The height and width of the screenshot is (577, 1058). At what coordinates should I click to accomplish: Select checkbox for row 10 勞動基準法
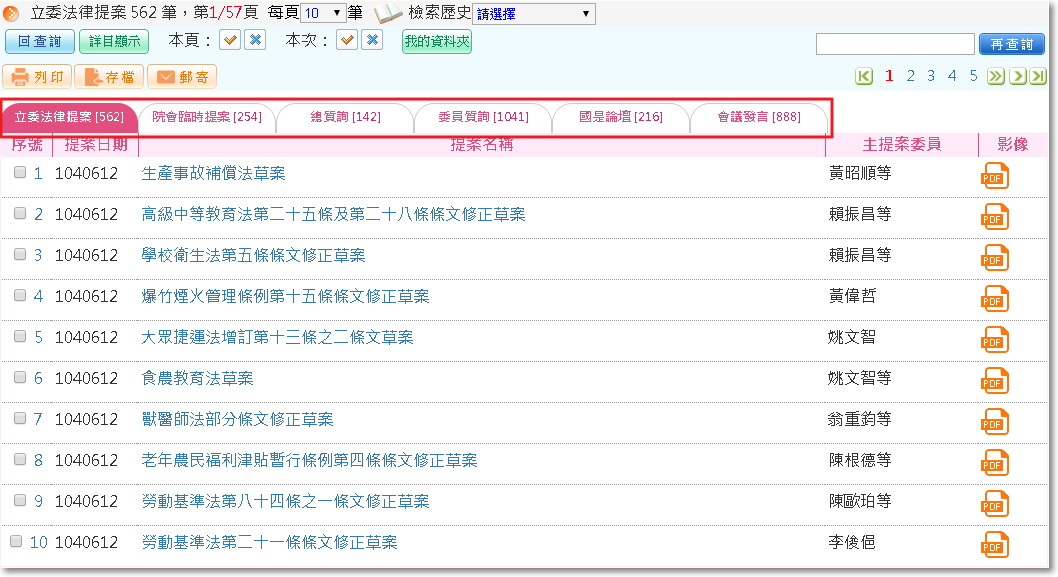coord(16,541)
